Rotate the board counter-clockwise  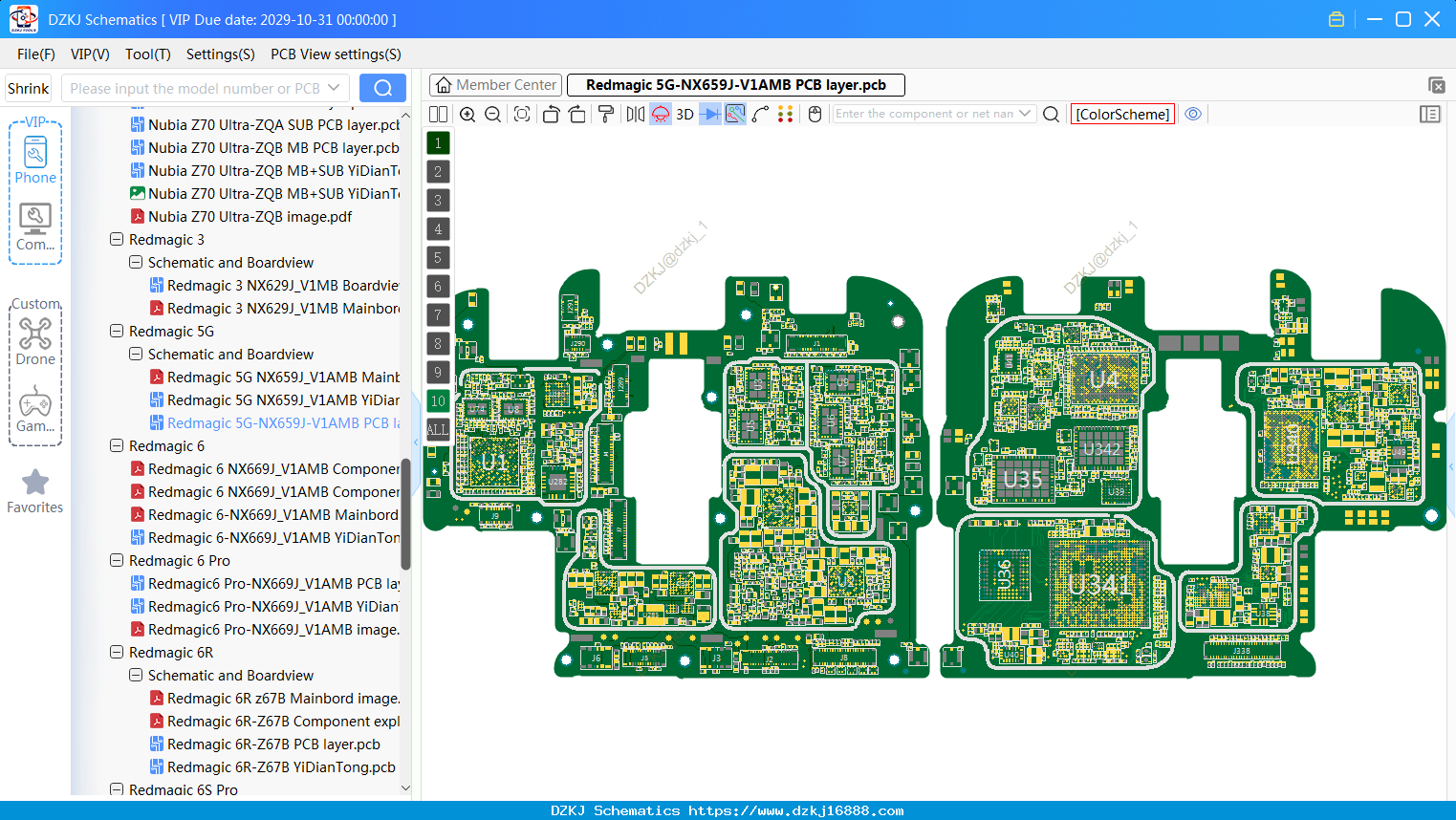(x=551, y=114)
